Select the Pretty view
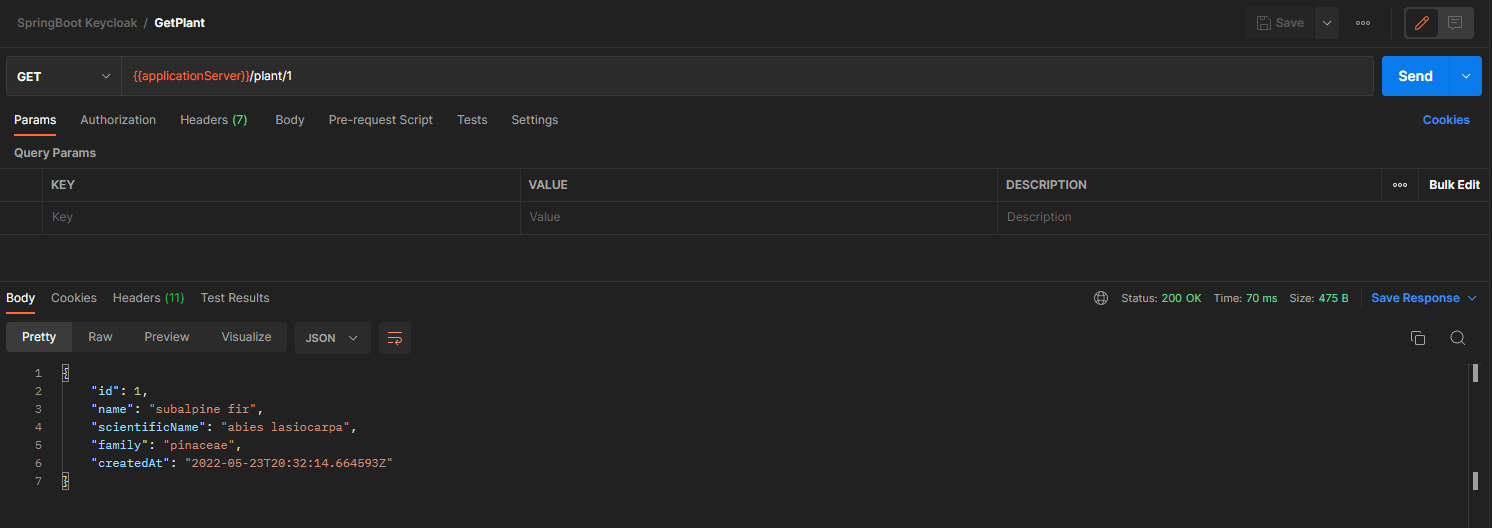 (39, 337)
